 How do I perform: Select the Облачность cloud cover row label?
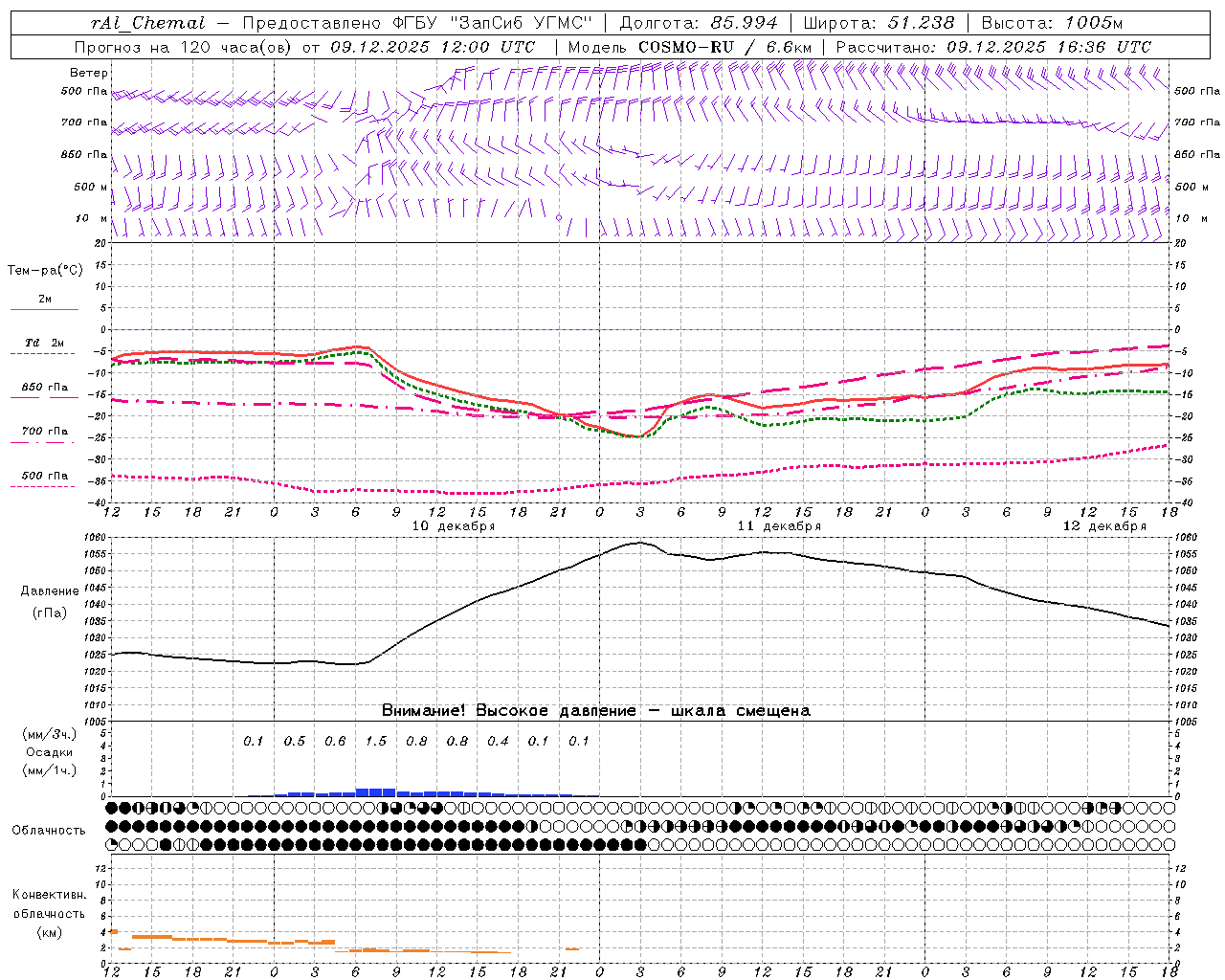tap(49, 831)
